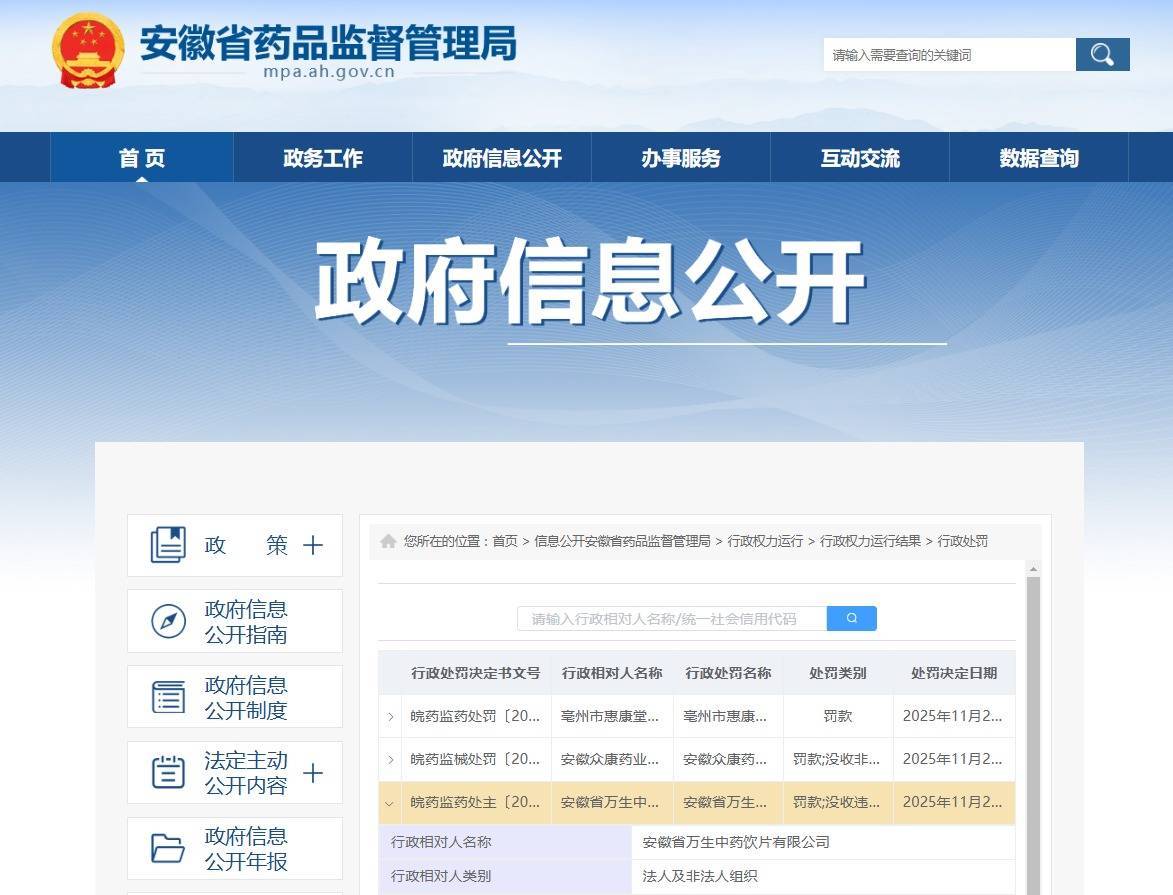The width and height of the screenshot is (1173, 895).
Task: Collapse the expanded 安徽省万生中药 penalty row
Action: coord(390,802)
